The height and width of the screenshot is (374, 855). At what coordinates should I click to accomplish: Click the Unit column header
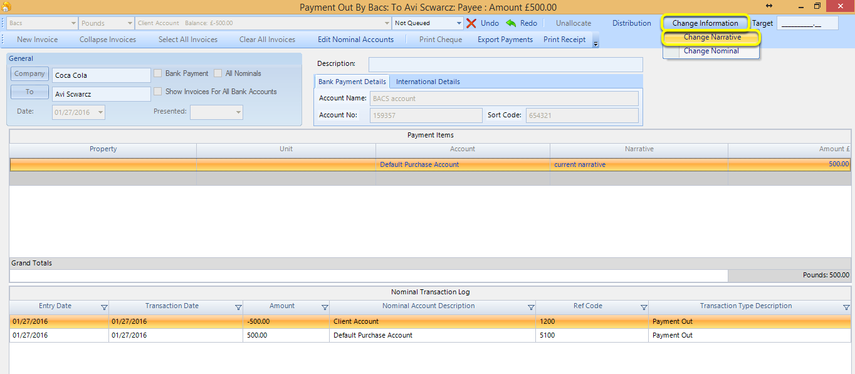[286, 149]
